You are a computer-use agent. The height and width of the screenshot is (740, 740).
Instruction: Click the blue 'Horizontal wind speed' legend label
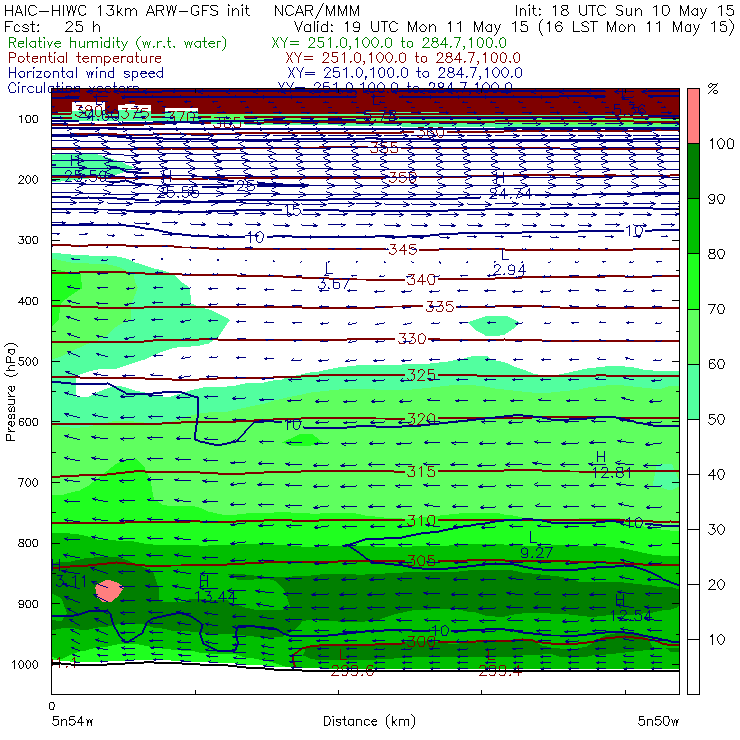click(86, 73)
